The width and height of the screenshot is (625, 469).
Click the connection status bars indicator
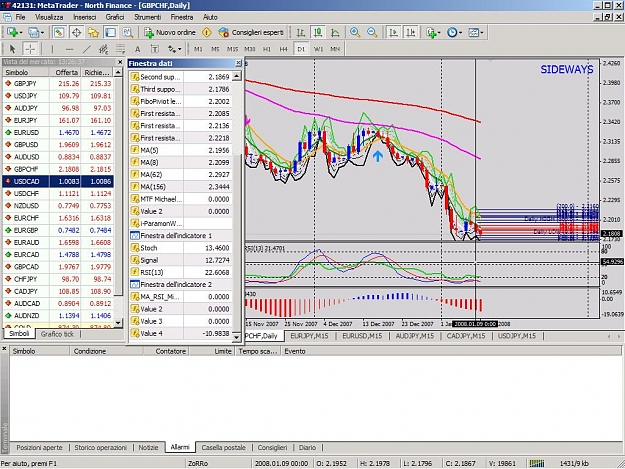pos(537,463)
